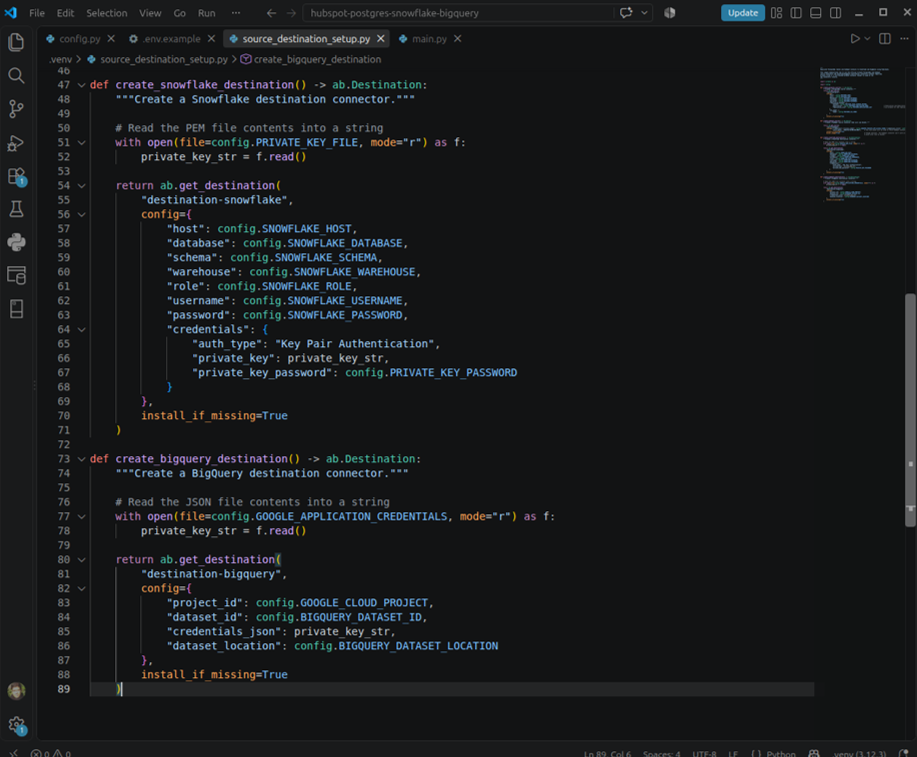Viewport: 917px width, 757px height.
Task: Change indentation via Spaces: 4
Action: click(x=661, y=753)
